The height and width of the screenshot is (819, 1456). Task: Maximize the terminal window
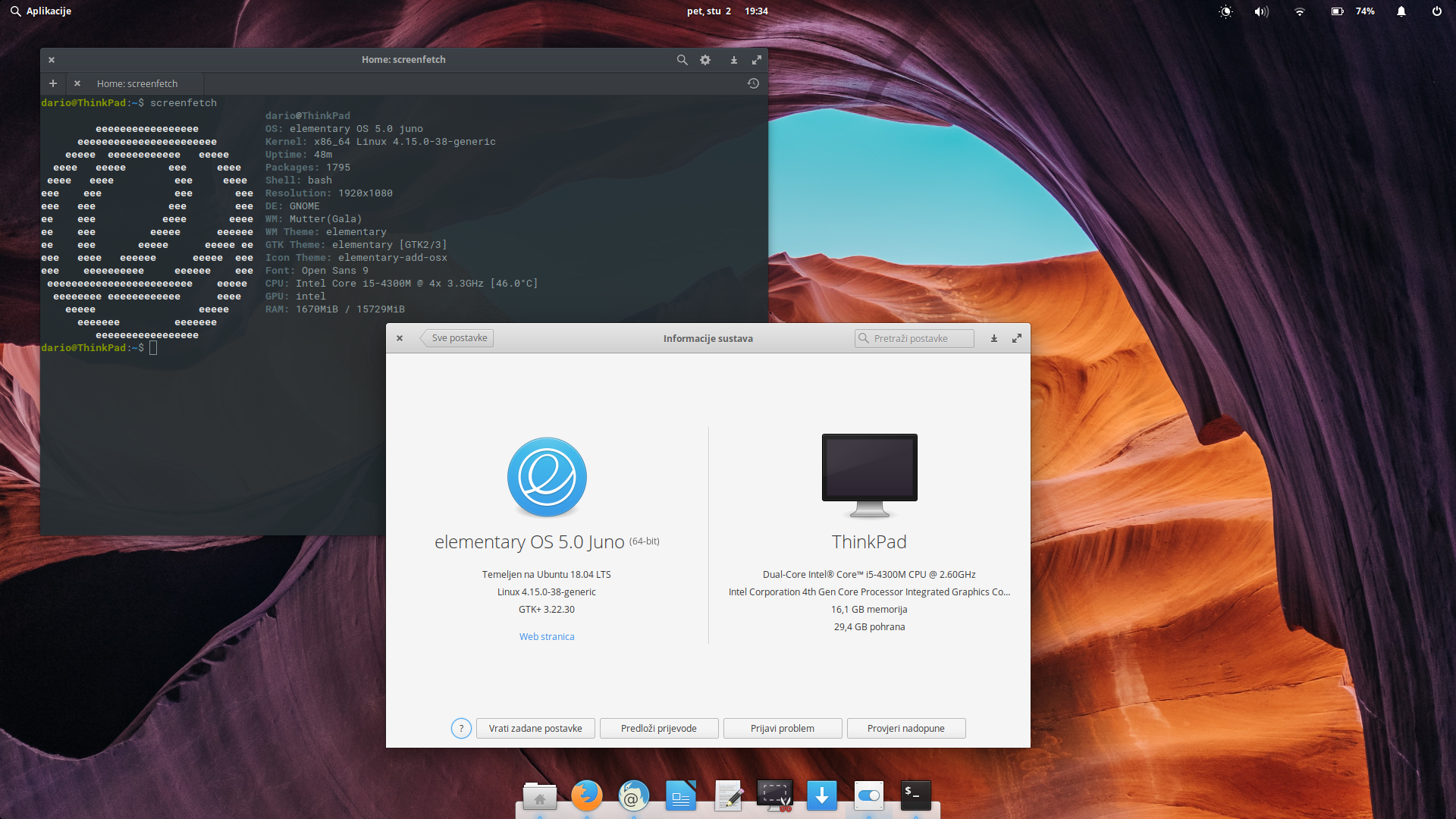(x=756, y=60)
